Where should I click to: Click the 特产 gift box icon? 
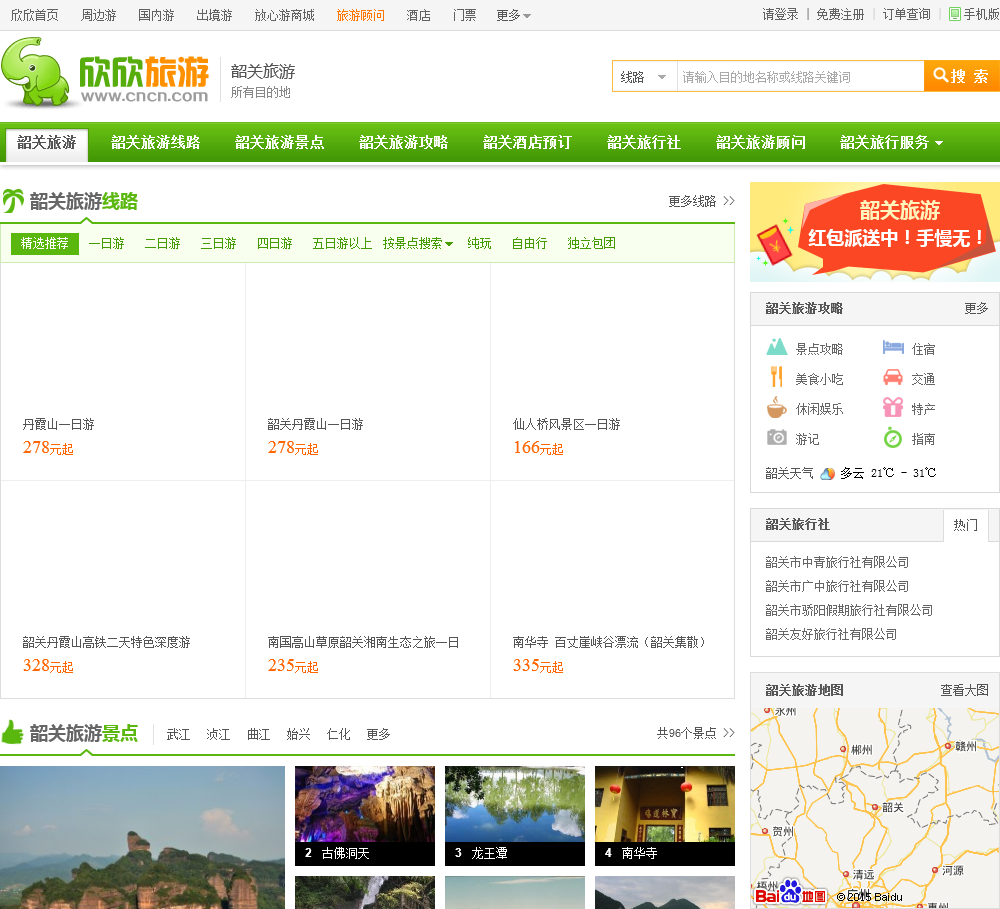point(893,408)
